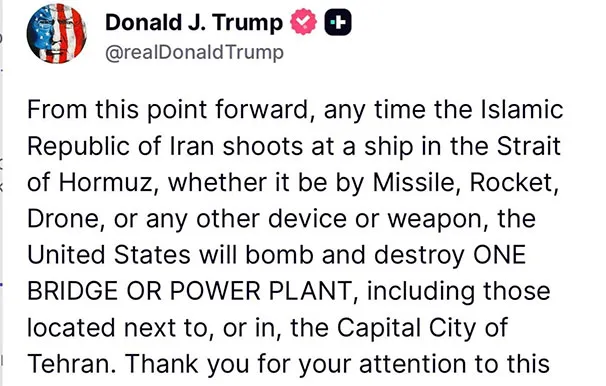This screenshot has width=606, height=386.
Task: Click the word 'Strait' in post
Action: 529,146
